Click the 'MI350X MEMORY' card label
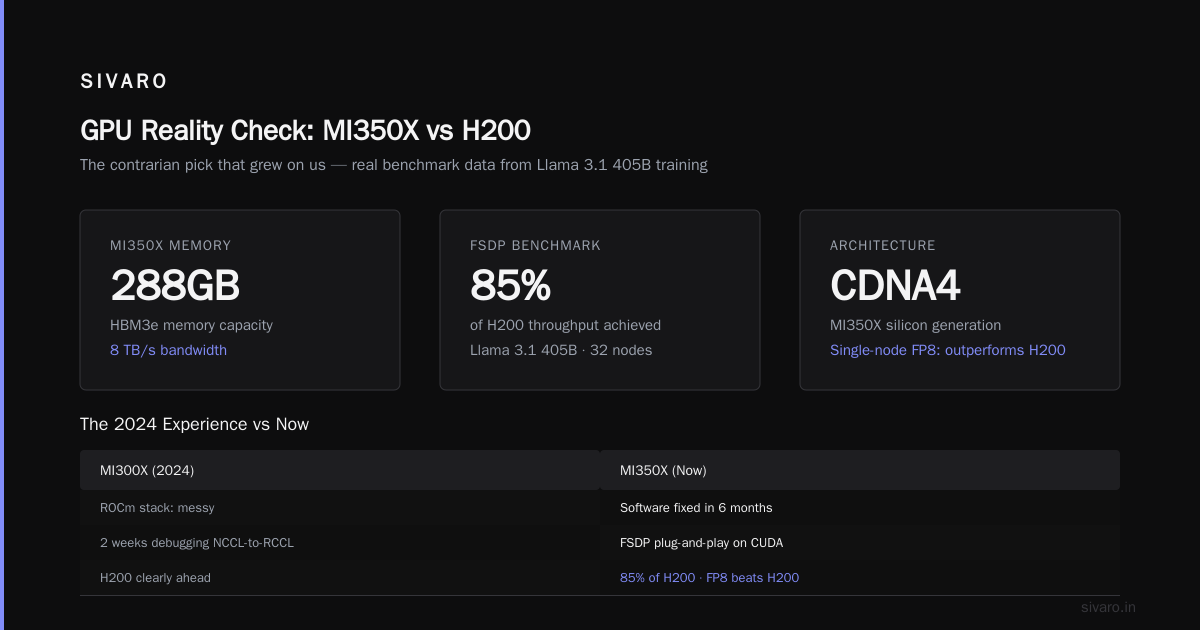Image resolution: width=1200 pixels, height=630 pixels. tap(170, 245)
